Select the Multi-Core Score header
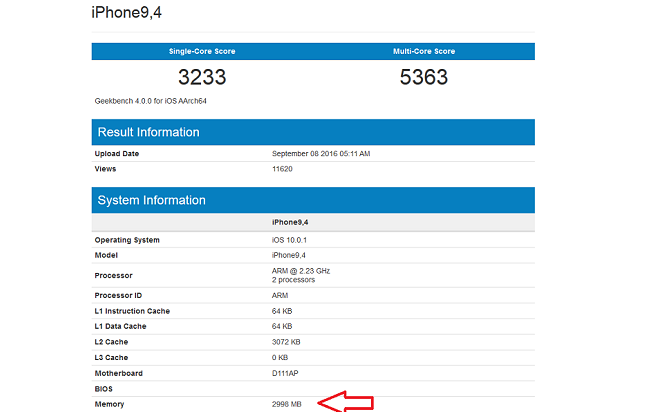Image resolution: width=650 pixels, height=412 pixels. 424,51
